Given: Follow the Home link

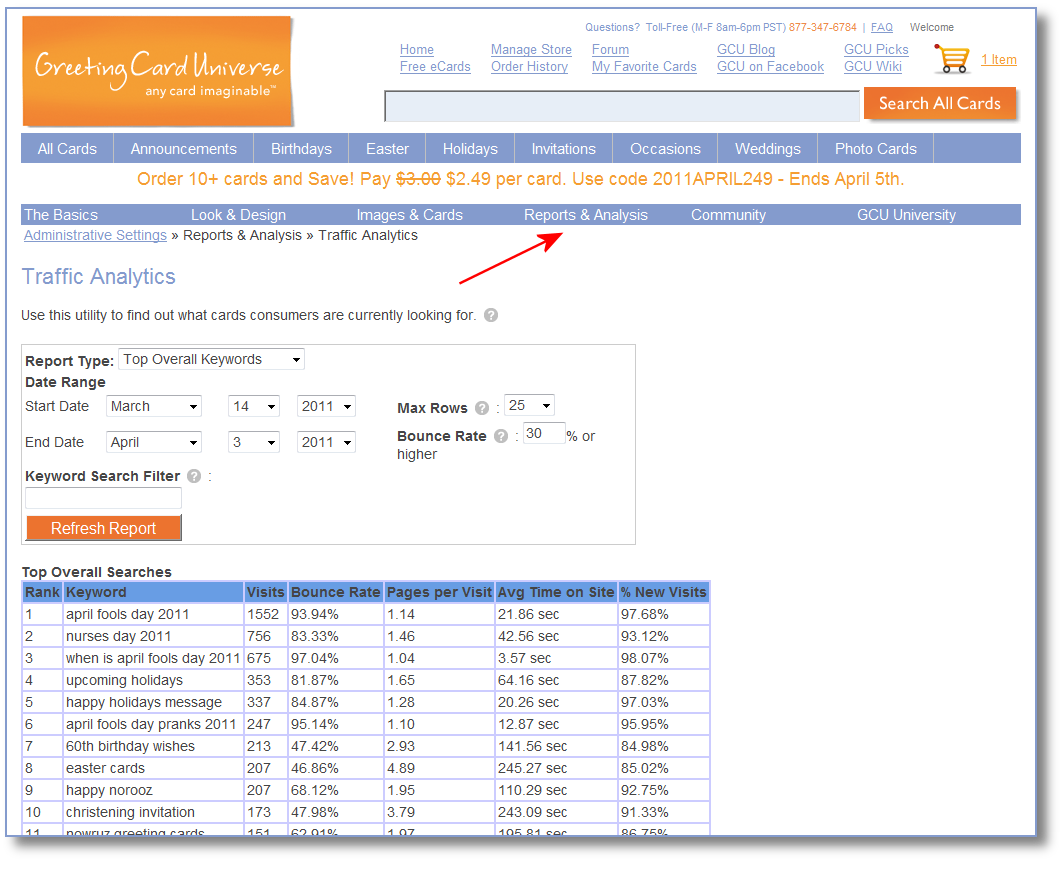Looking at the screenshot, I should pyautogui.click(x=417, y=49).
